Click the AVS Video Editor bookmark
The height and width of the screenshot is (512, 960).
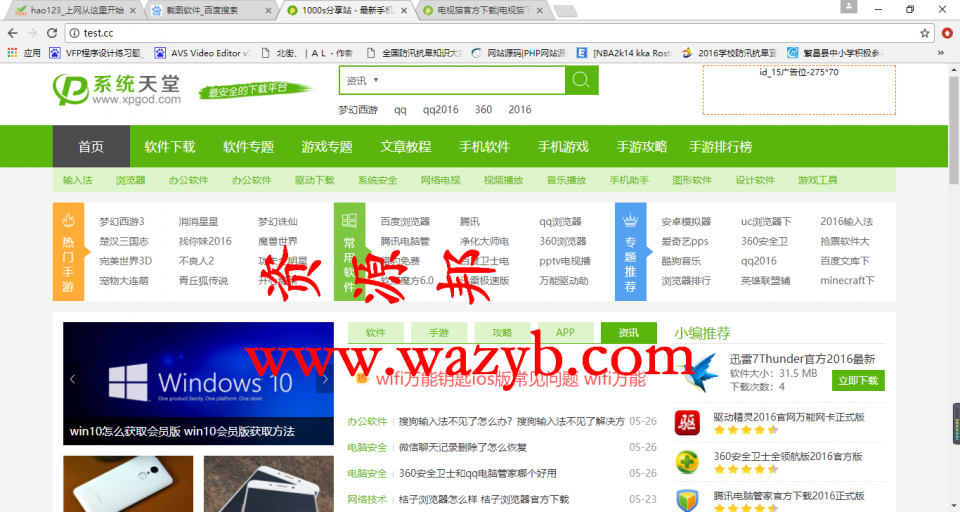pos(204,53)
